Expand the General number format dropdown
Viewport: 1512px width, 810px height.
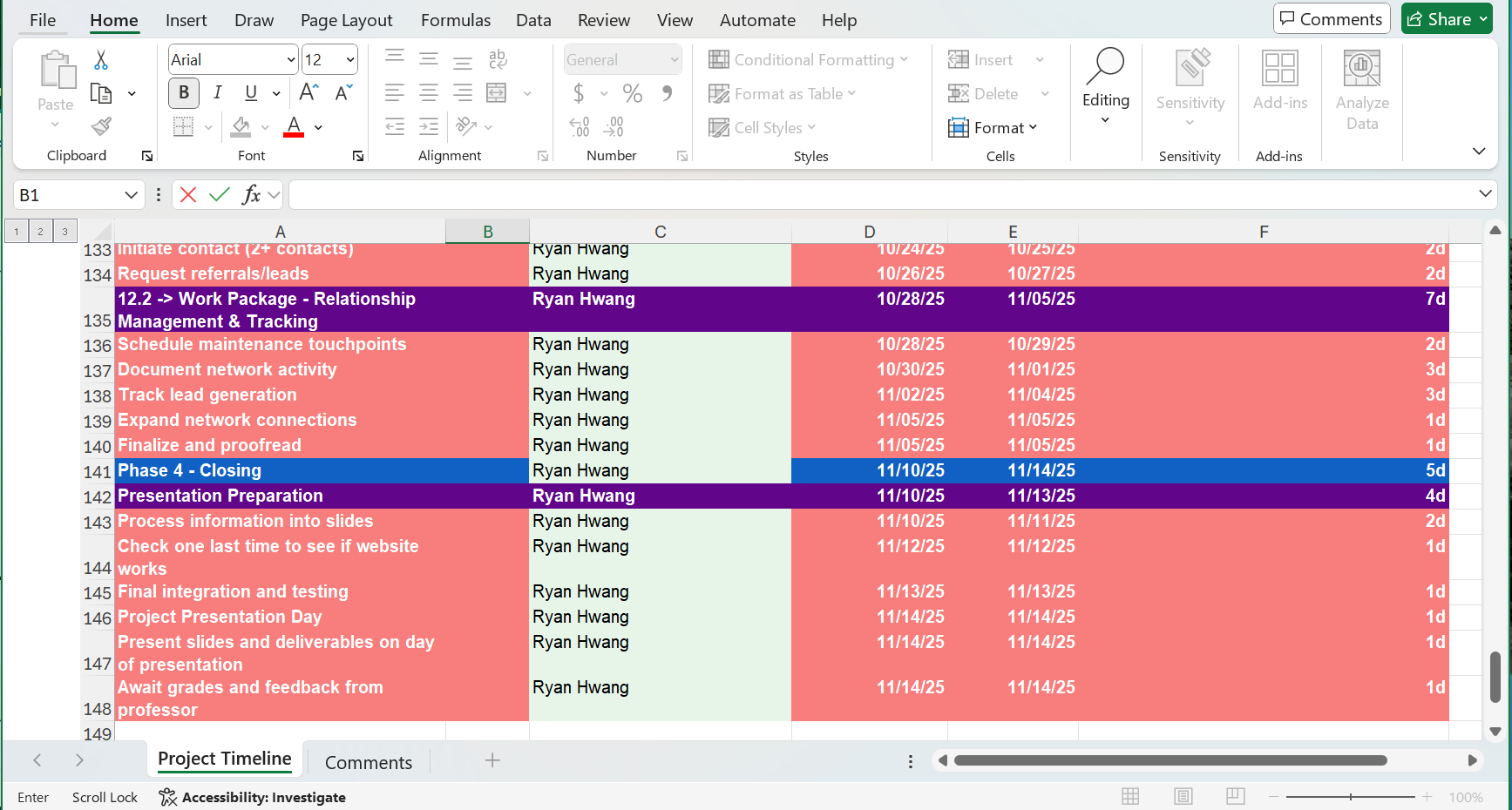(x=673, y=58)
